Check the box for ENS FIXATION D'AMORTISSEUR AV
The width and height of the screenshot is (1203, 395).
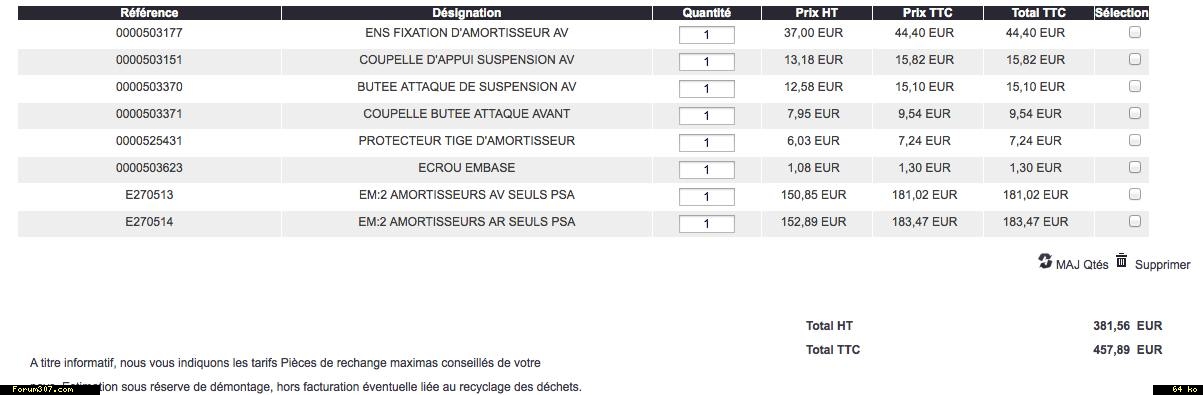tap(1134, 32)
